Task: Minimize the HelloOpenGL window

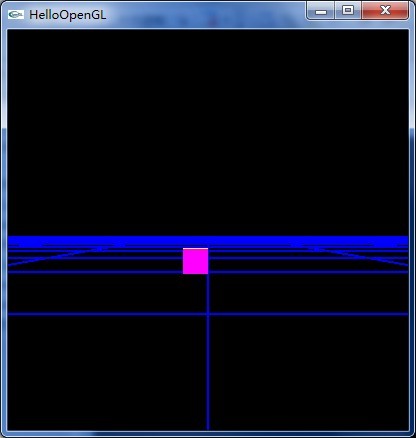Action: tap(321, 11)
